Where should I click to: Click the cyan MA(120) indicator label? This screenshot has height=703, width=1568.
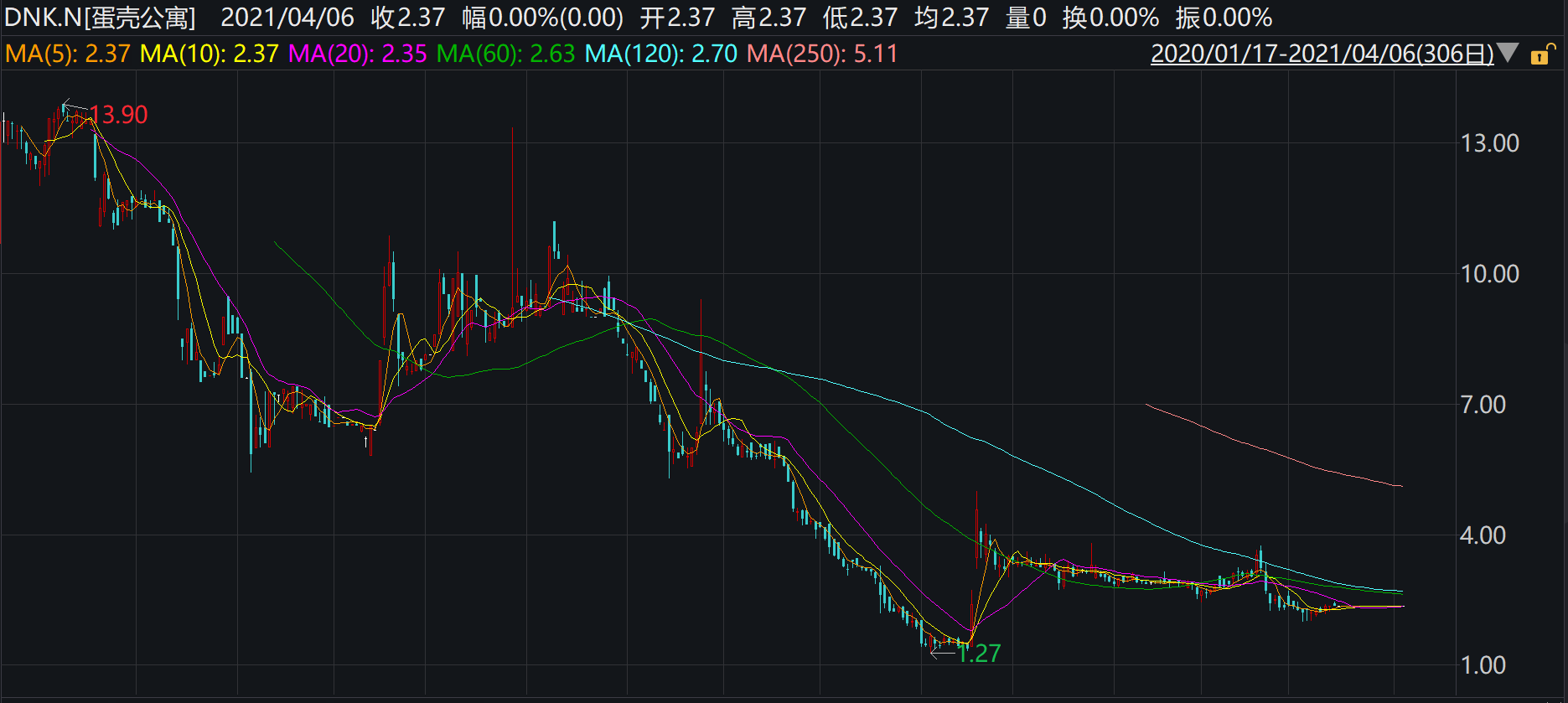660,54
